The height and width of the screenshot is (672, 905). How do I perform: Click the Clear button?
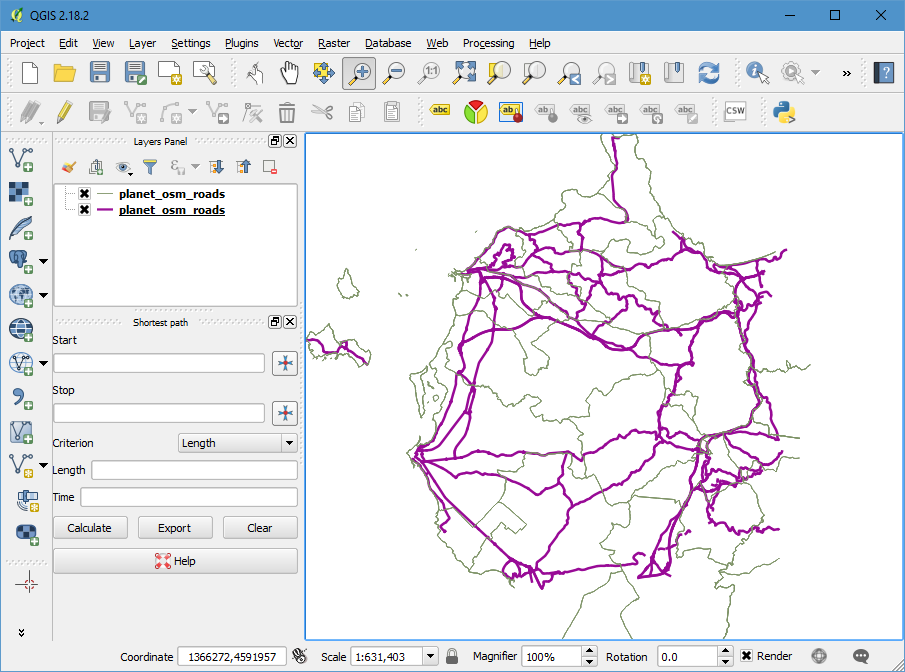click(x=260, y=528)
